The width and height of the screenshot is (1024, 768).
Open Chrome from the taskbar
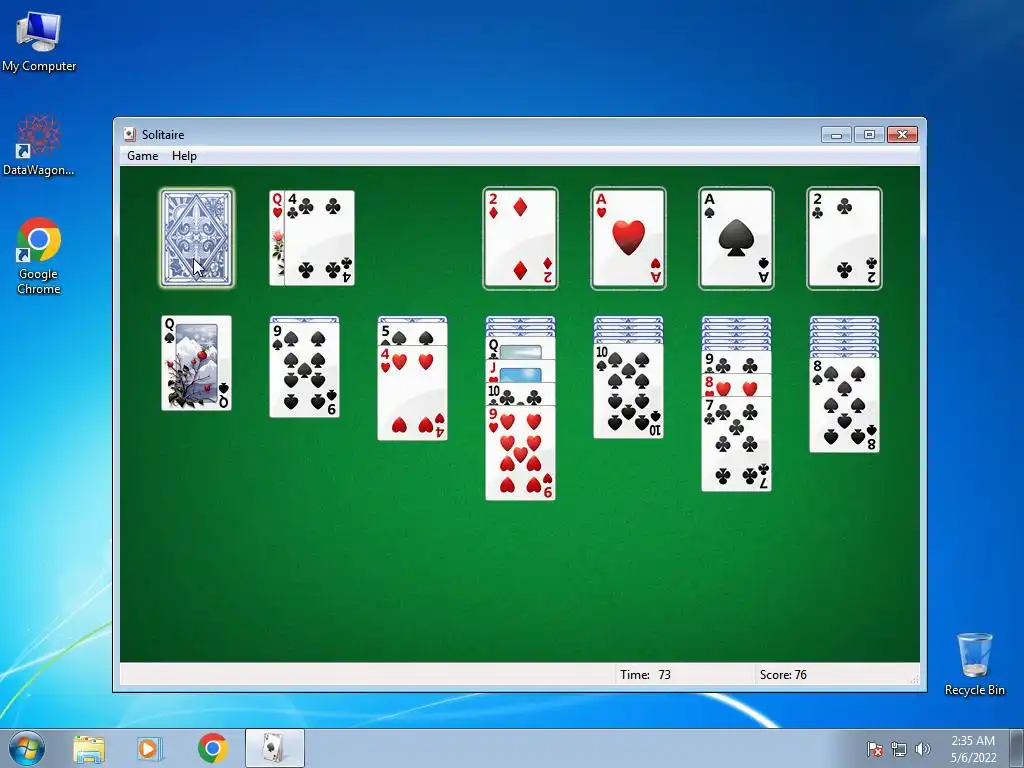point(212,748)
